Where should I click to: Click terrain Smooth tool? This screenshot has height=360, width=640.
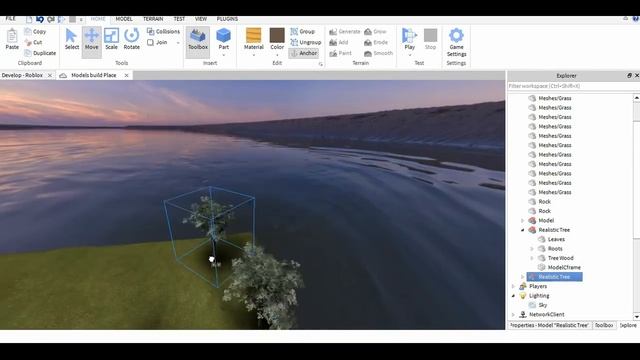[378, 53]
